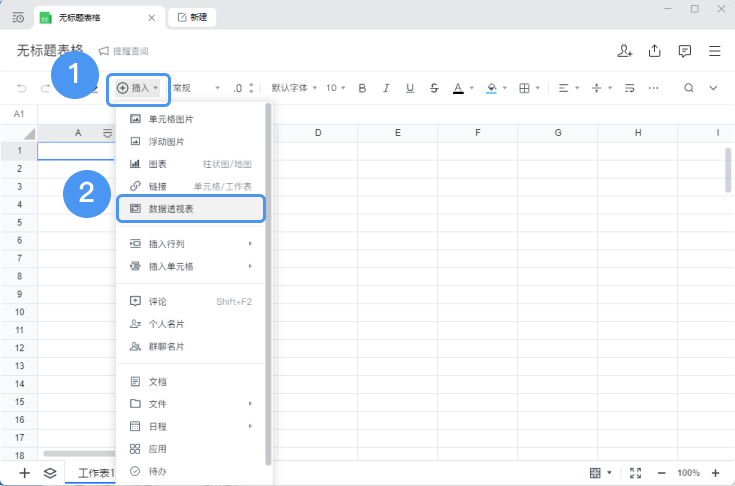Open the comments panel icon

tap(685, 51)
